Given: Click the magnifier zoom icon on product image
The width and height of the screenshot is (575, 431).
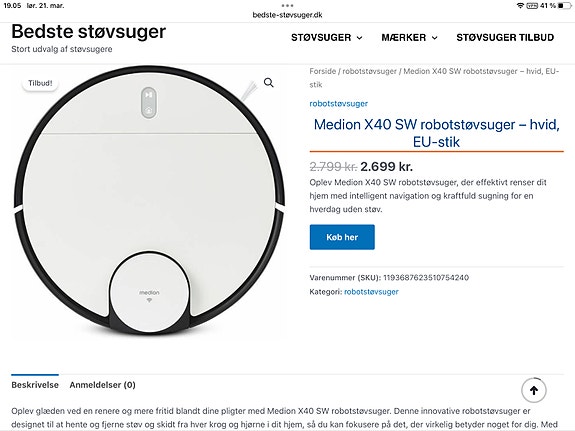Looking at the screenshot, I should (268, 83).
